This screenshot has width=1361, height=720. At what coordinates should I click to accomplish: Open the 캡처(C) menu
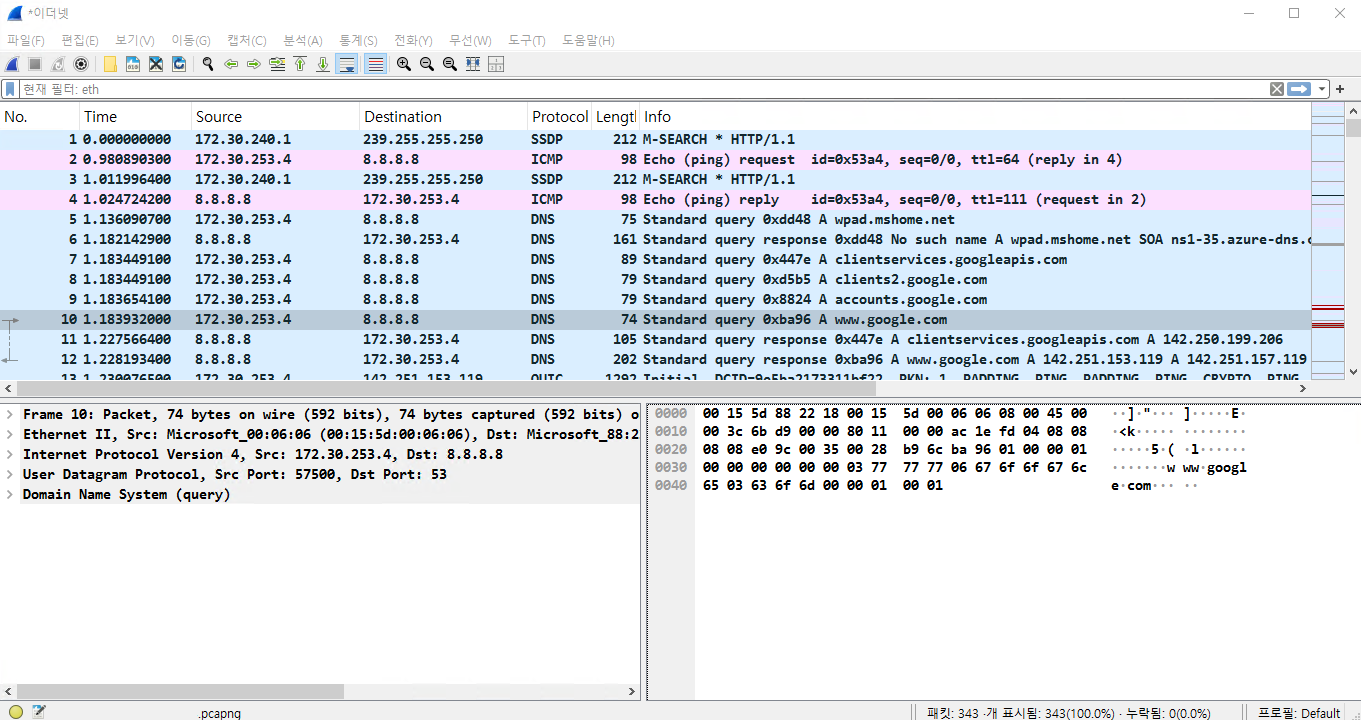(247, 40)
